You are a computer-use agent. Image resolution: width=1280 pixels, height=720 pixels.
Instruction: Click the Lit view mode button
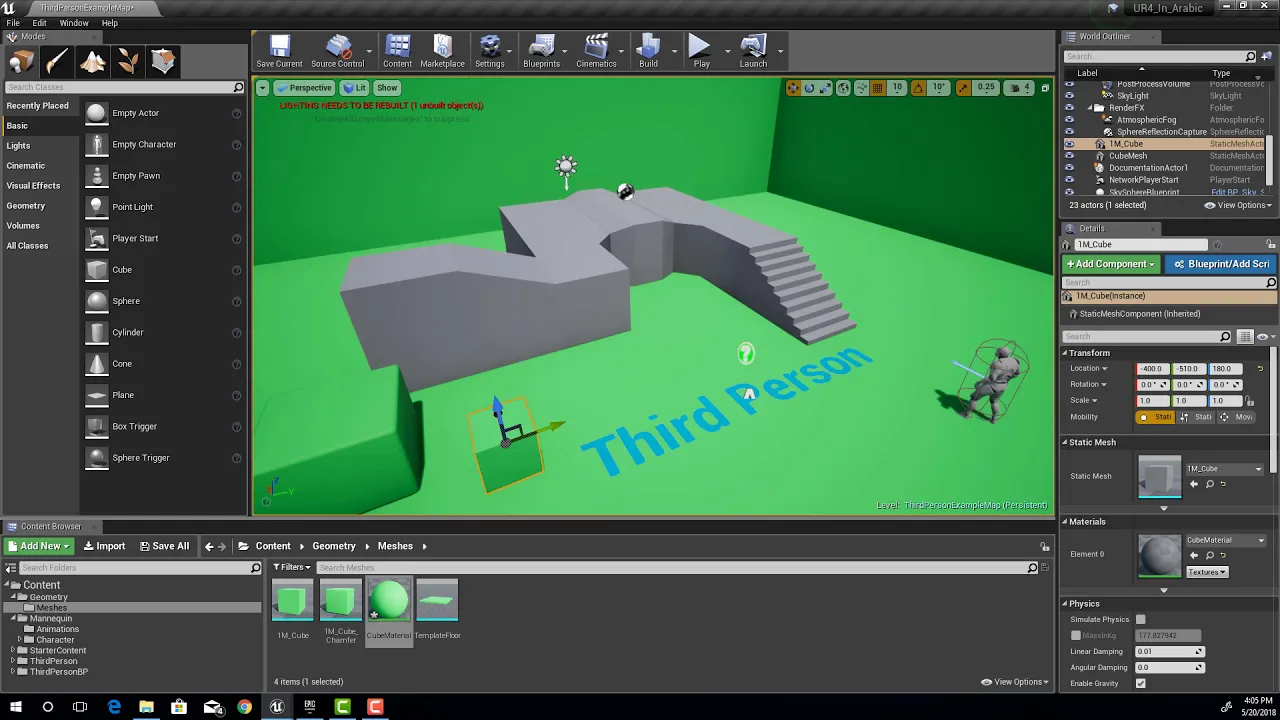point(355,88)
